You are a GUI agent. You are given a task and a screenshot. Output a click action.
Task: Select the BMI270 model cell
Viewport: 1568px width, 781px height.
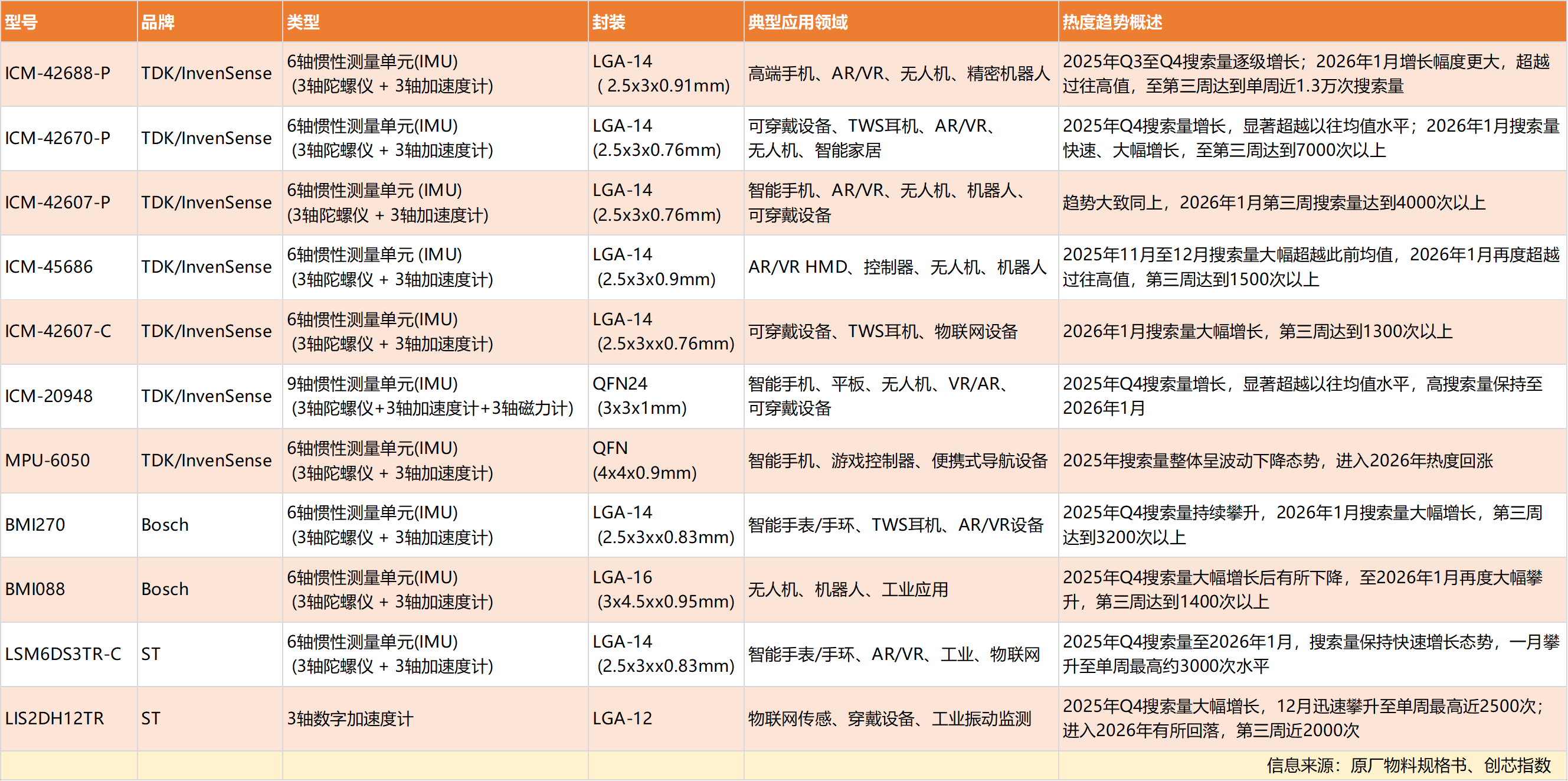pyautogui.click(x=35, y=525)
